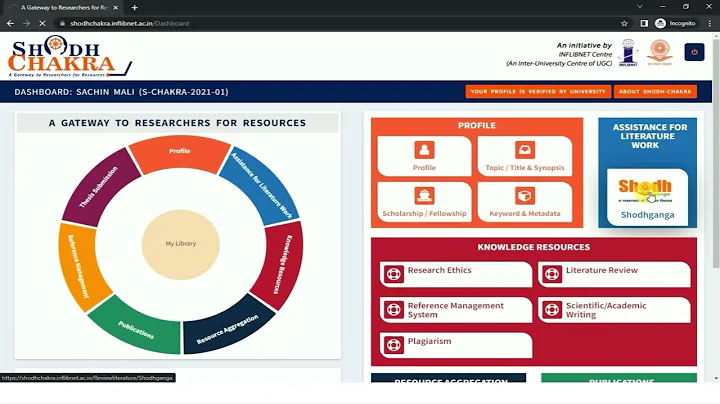The height and width of the screenshot is (404, 720).
Task: Click the Keyword & Metadata cube icon
Action: pos(524,196)
